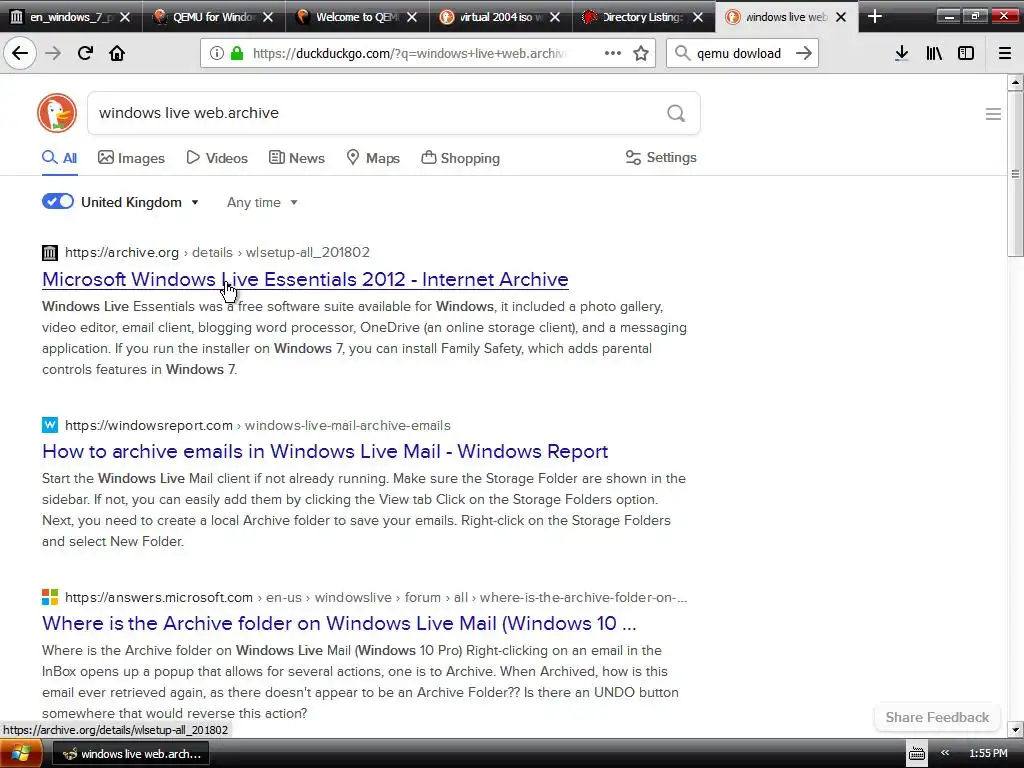The width and height of the screenshot is (1024, 768).
Task: Open How to archive emails result
Action: pos(325,451)
